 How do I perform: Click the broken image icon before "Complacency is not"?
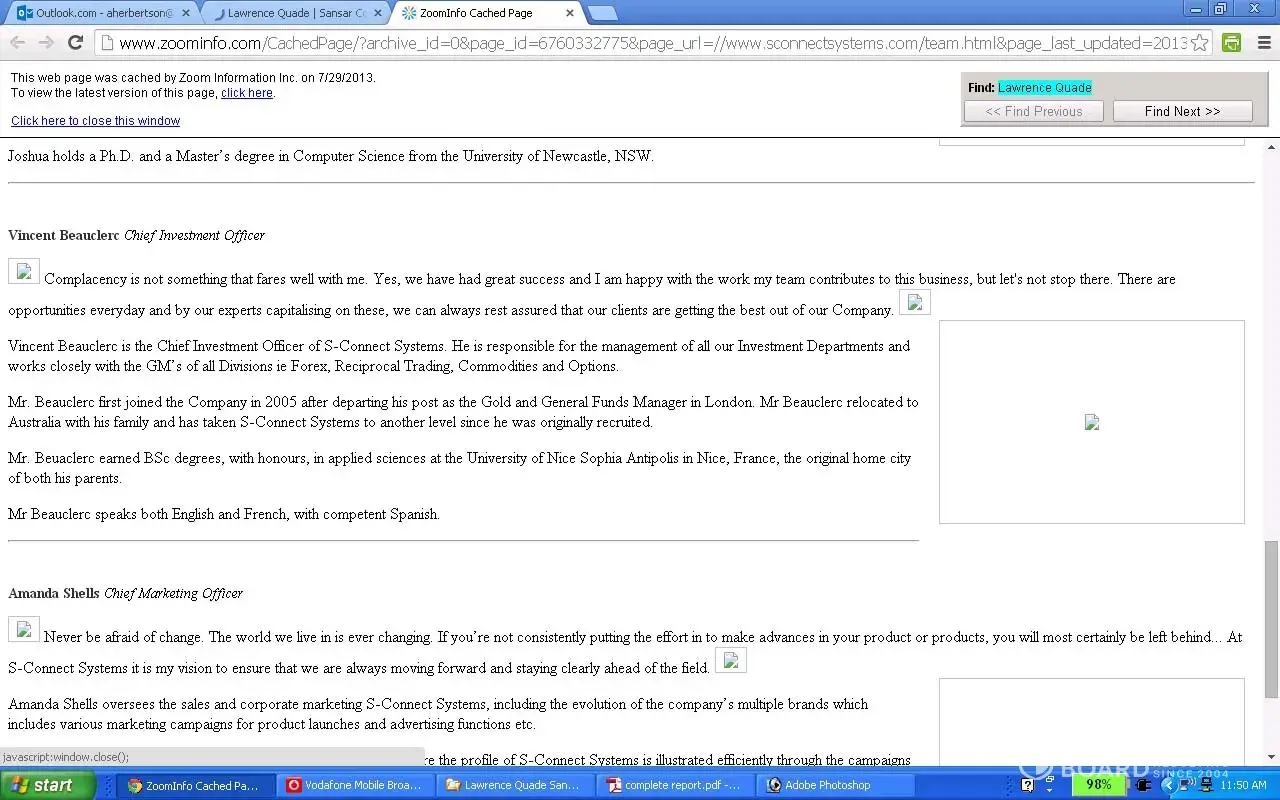pyautogui.click(x=24, y=271)
